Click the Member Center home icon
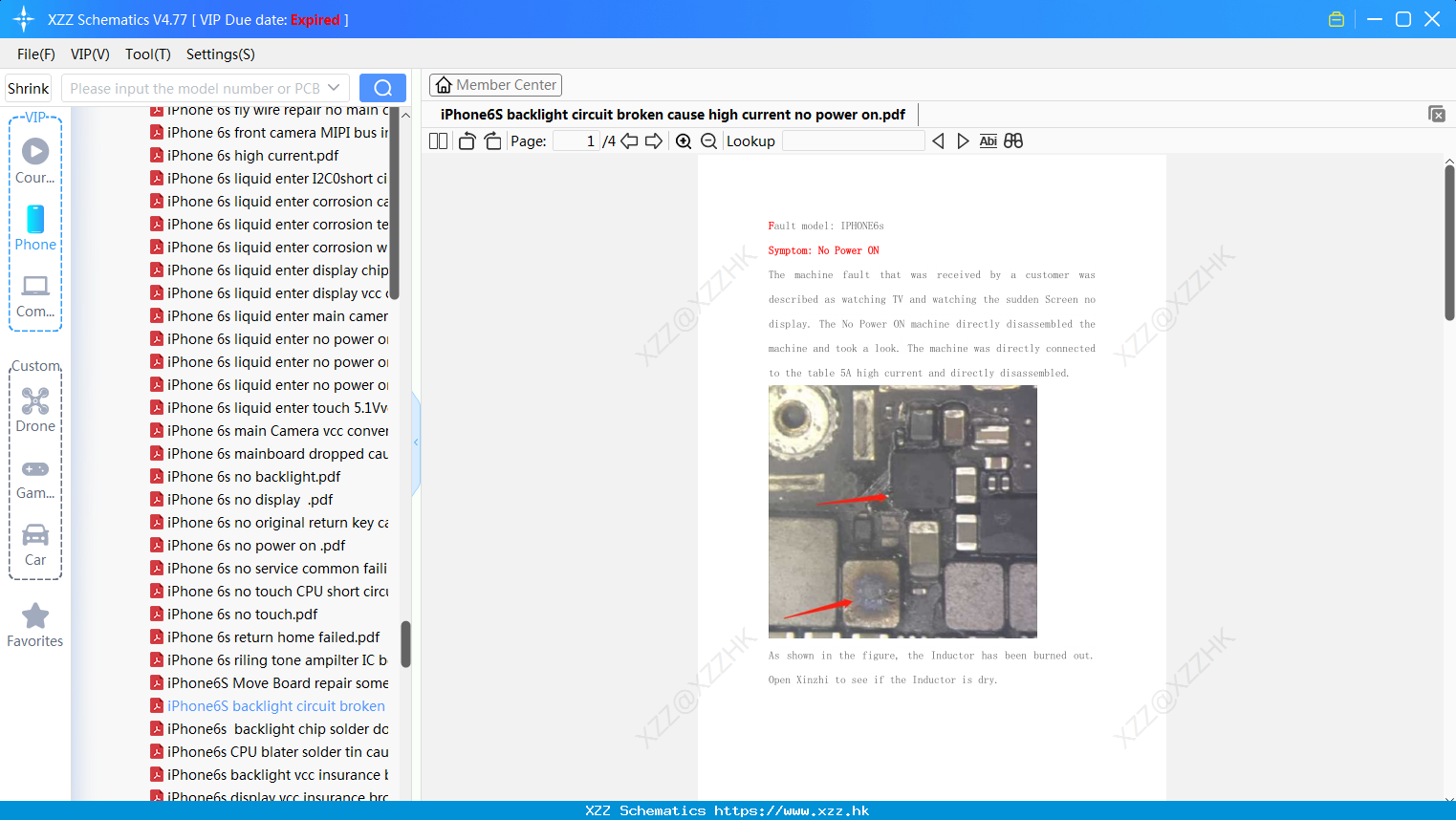The image size is (1456, 820). (444, 85)
